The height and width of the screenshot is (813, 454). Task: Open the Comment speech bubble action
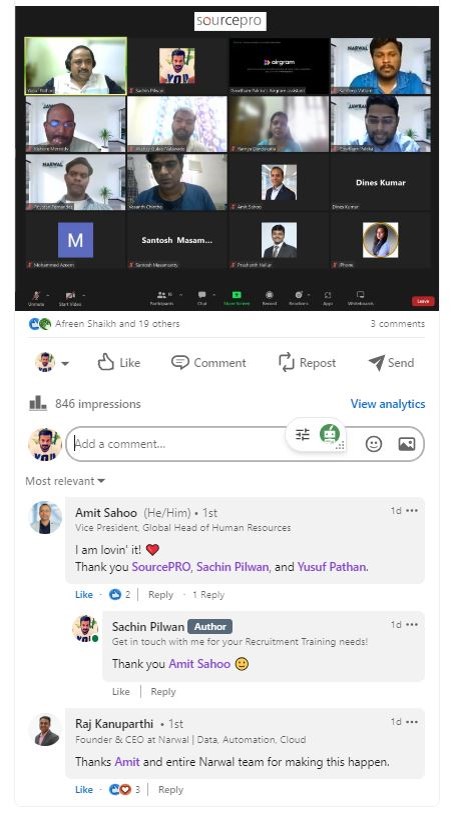[x=180, y=362]
